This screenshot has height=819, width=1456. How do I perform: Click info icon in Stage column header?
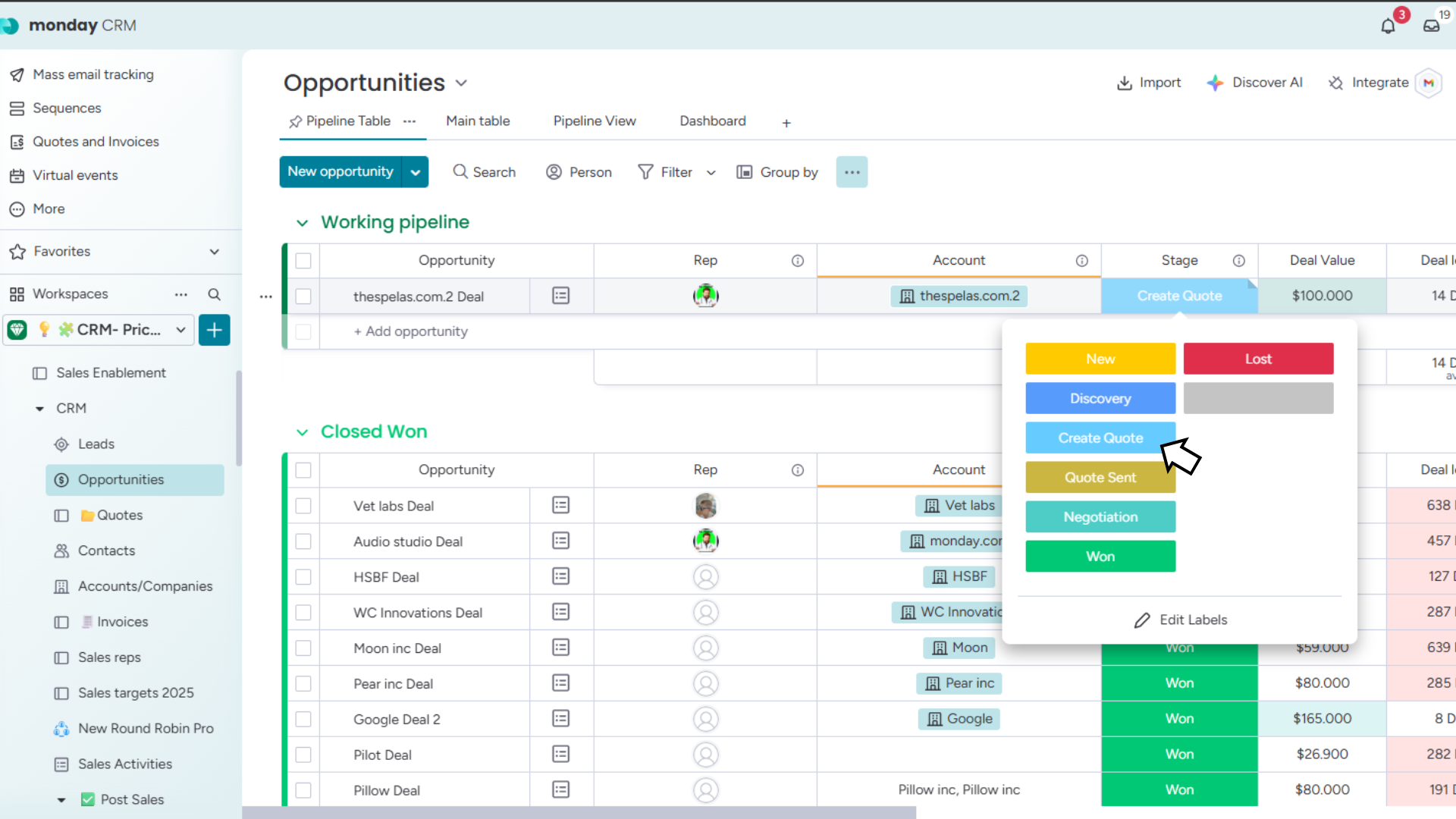[x=1238, y=261]
